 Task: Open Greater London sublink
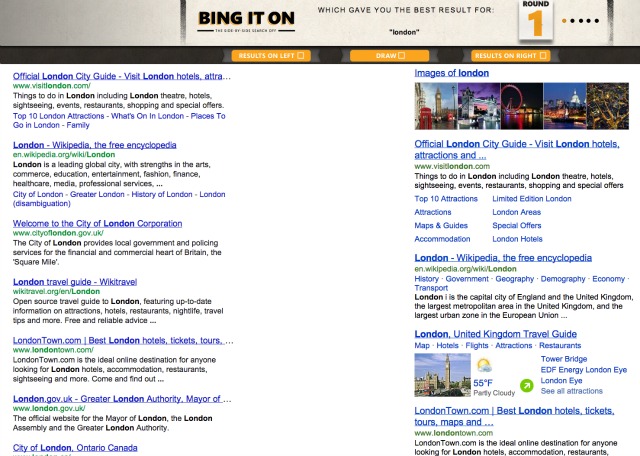[97, 194]
